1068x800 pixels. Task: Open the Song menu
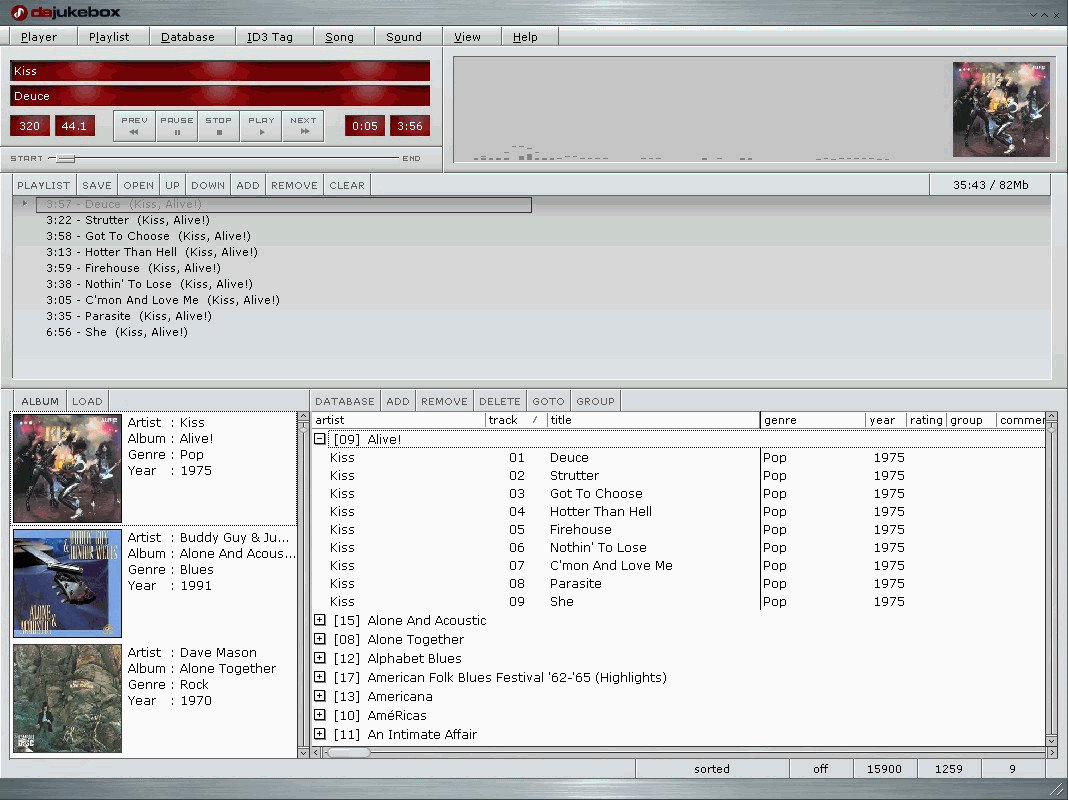pos(339,37)
